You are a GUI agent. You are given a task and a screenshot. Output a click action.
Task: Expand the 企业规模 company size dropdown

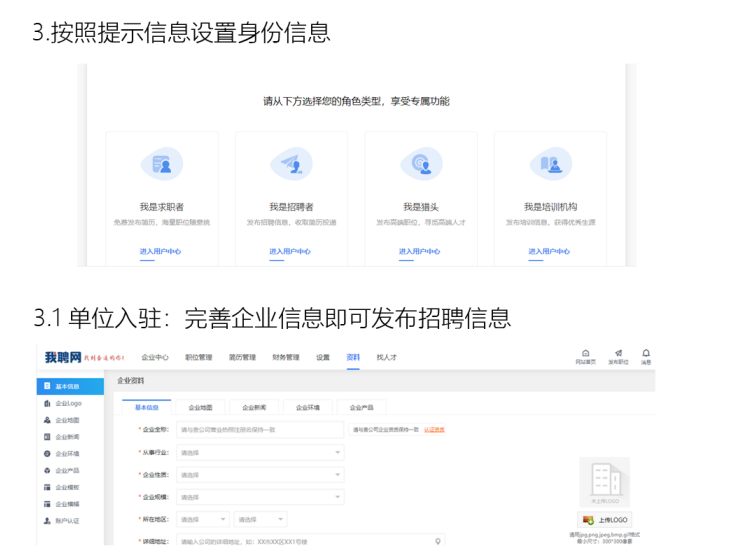click(260, 497)
